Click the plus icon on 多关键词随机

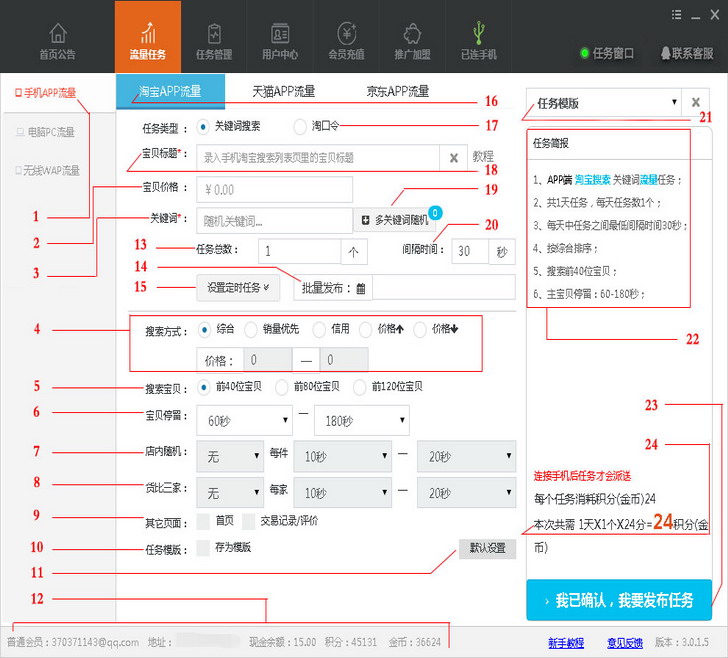(365, 220)
